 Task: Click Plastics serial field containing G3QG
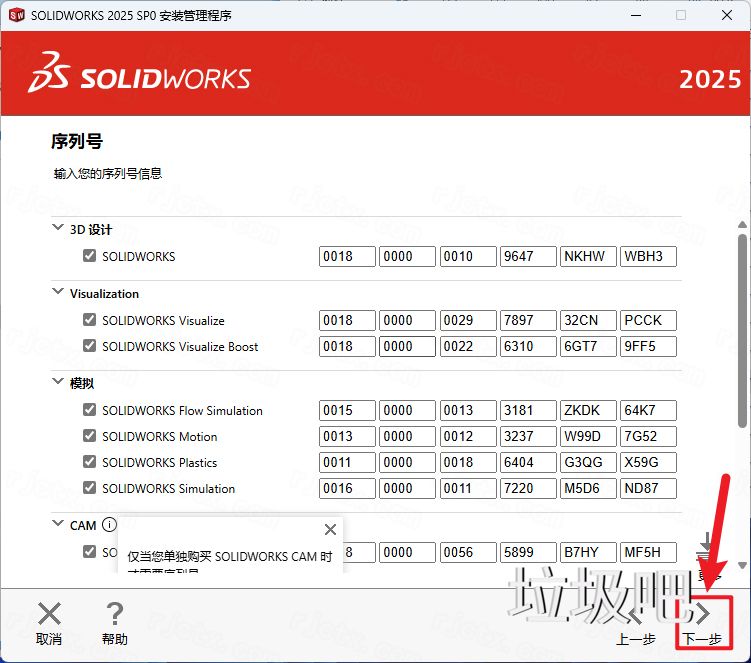pos(588,462)
